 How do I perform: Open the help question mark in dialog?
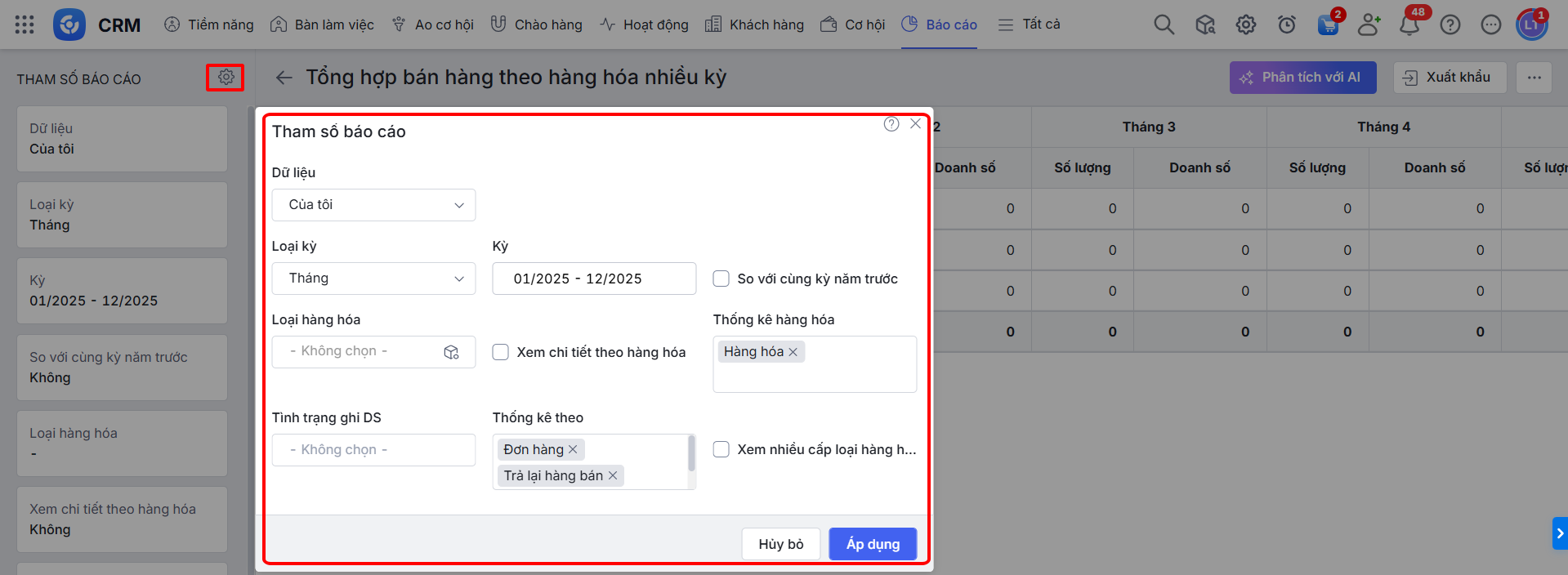coord(891,124)
